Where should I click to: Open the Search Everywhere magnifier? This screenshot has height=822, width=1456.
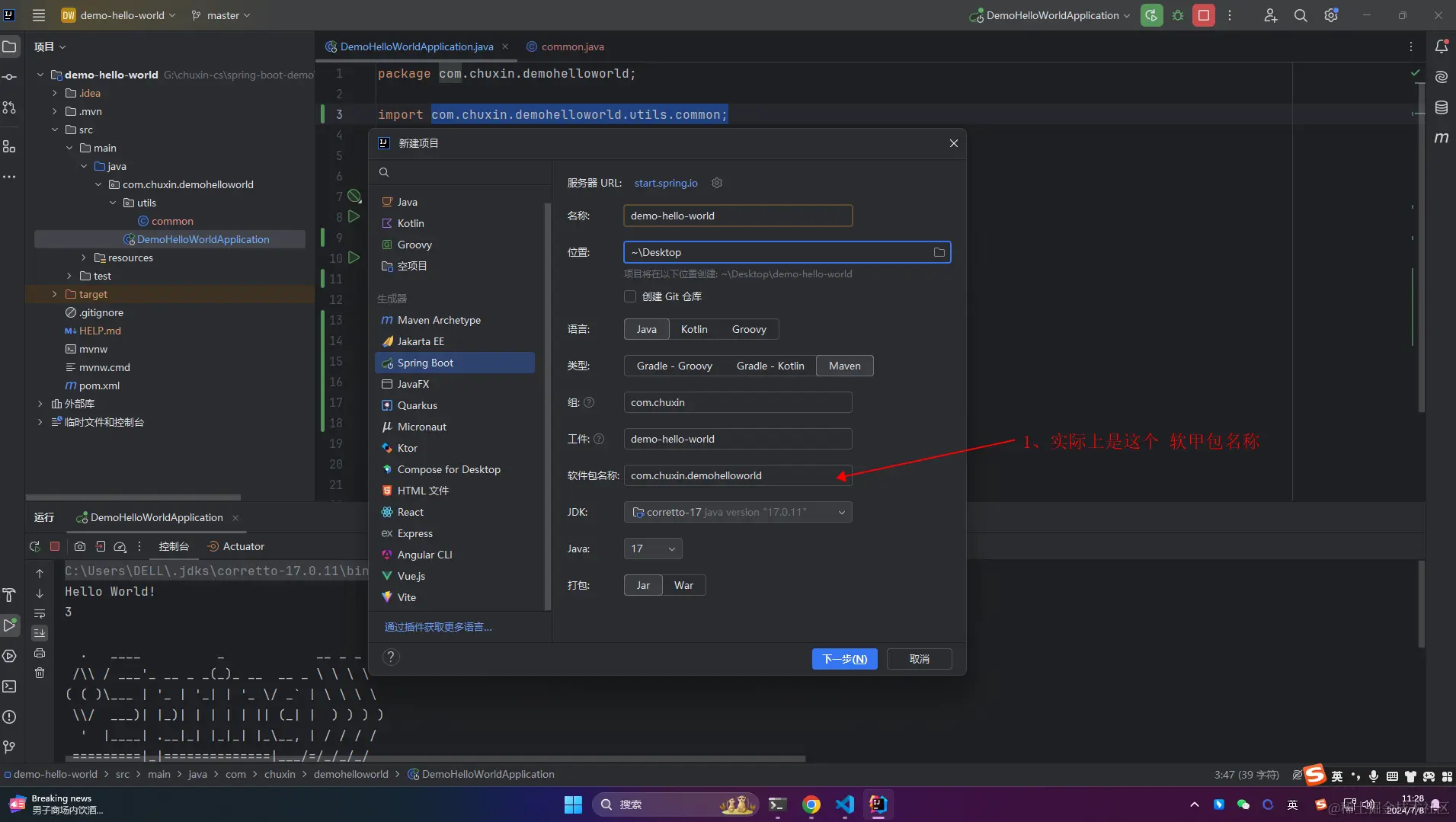(1301, 15)
